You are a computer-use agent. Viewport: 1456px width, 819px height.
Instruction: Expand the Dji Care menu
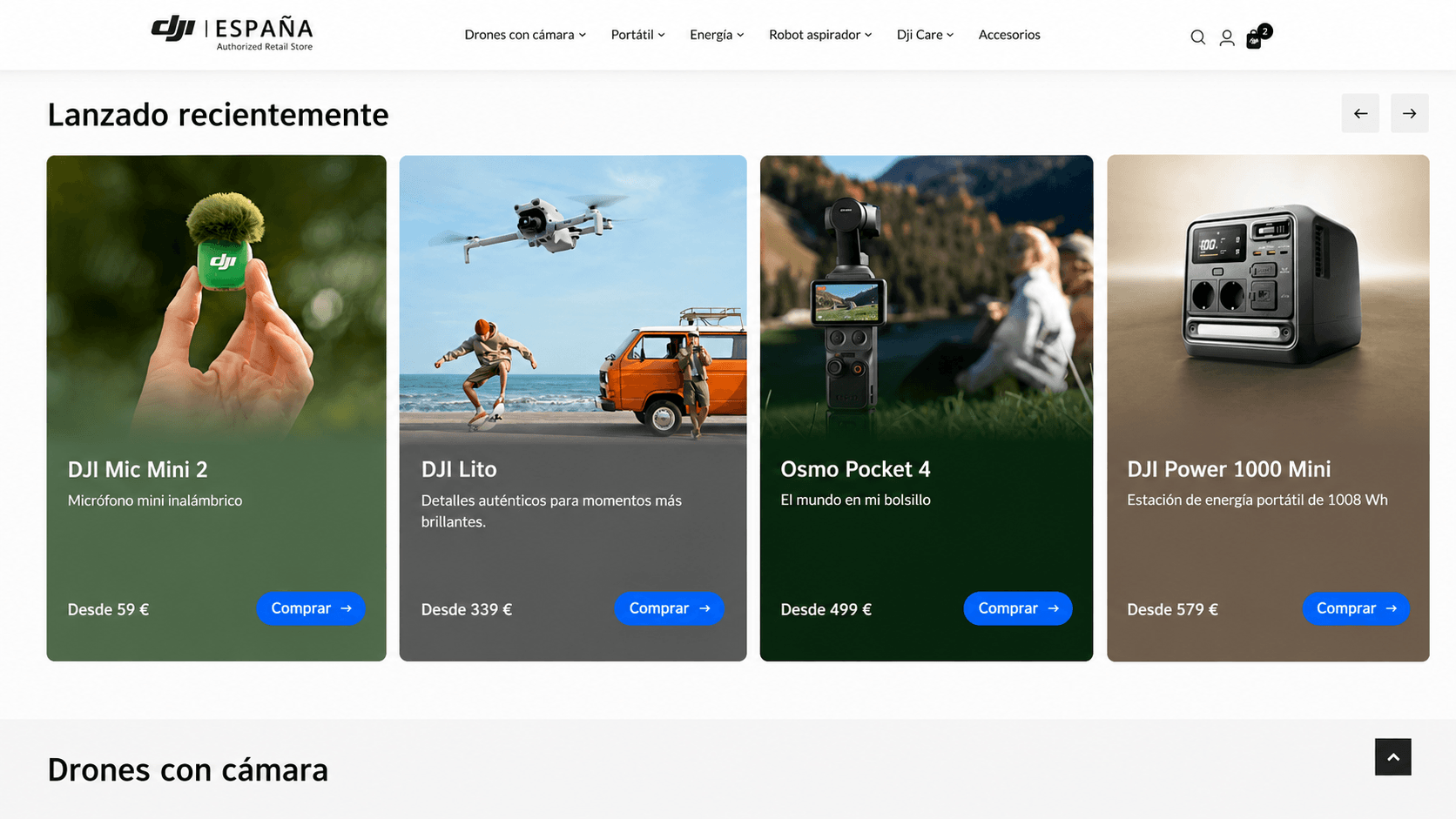click(925, 35)
